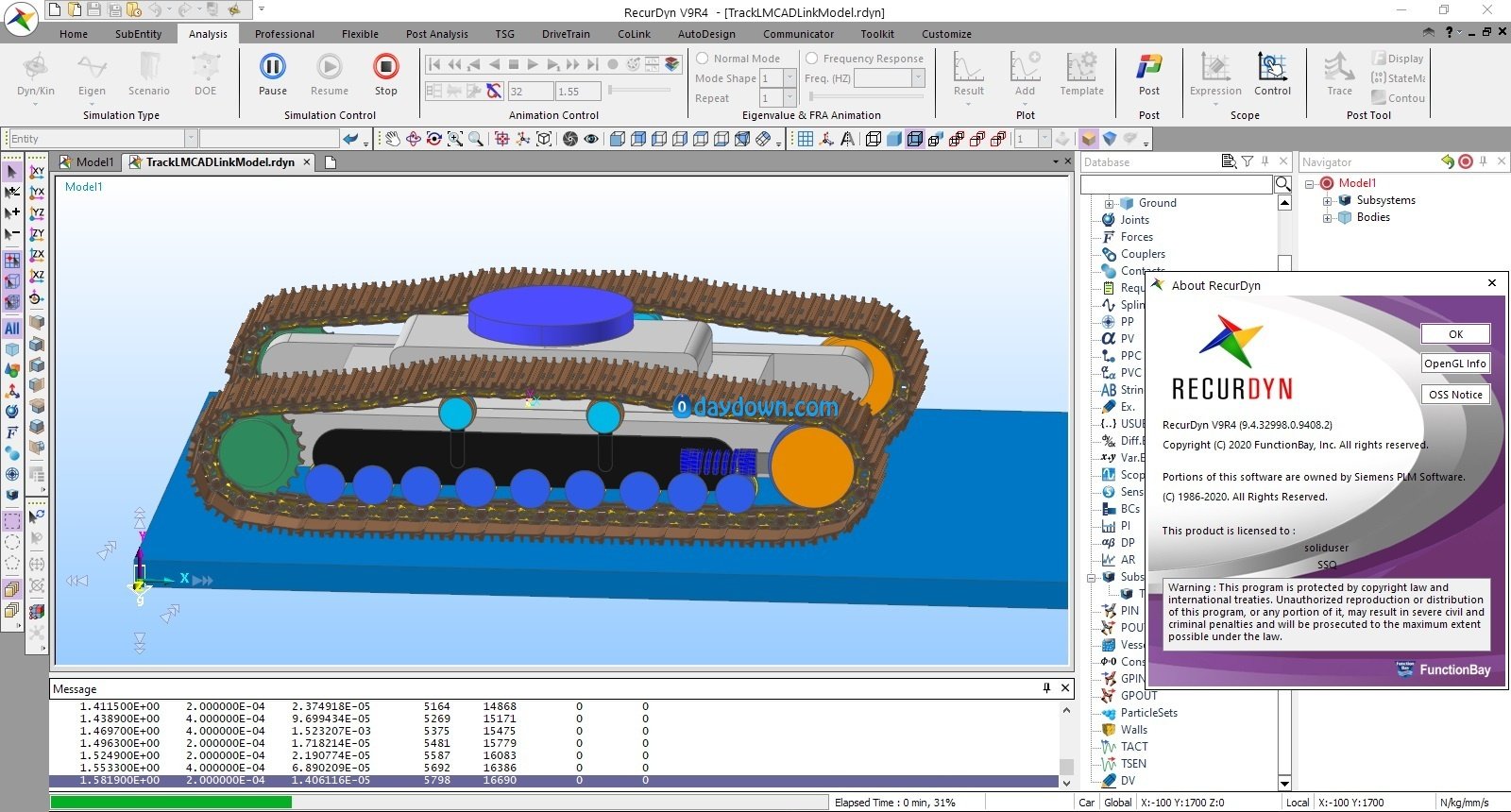Viewport: 1511px width, 812px height.
Task: Expand the Bodies node in Navigator
Action: 1327,217
